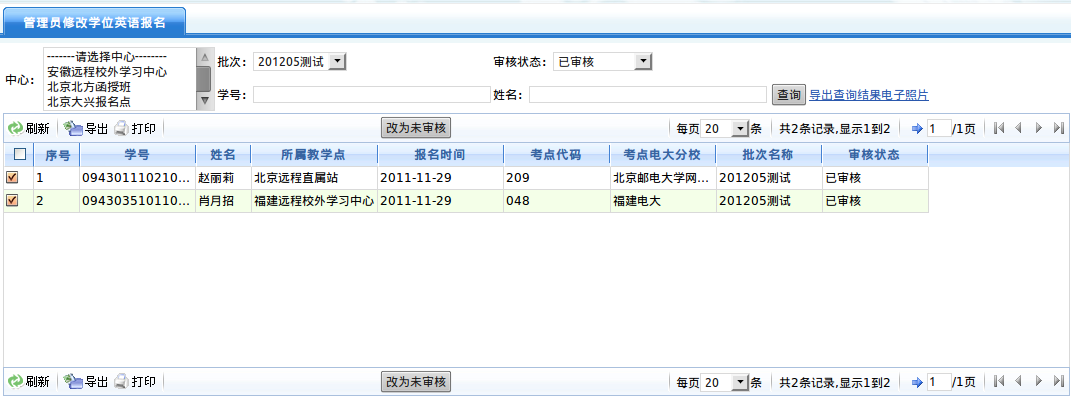Select the 管理员修改学位英语报名 tab
Image resolution: width=1071 pixels, height=401 pixels.
pos(95,21)
